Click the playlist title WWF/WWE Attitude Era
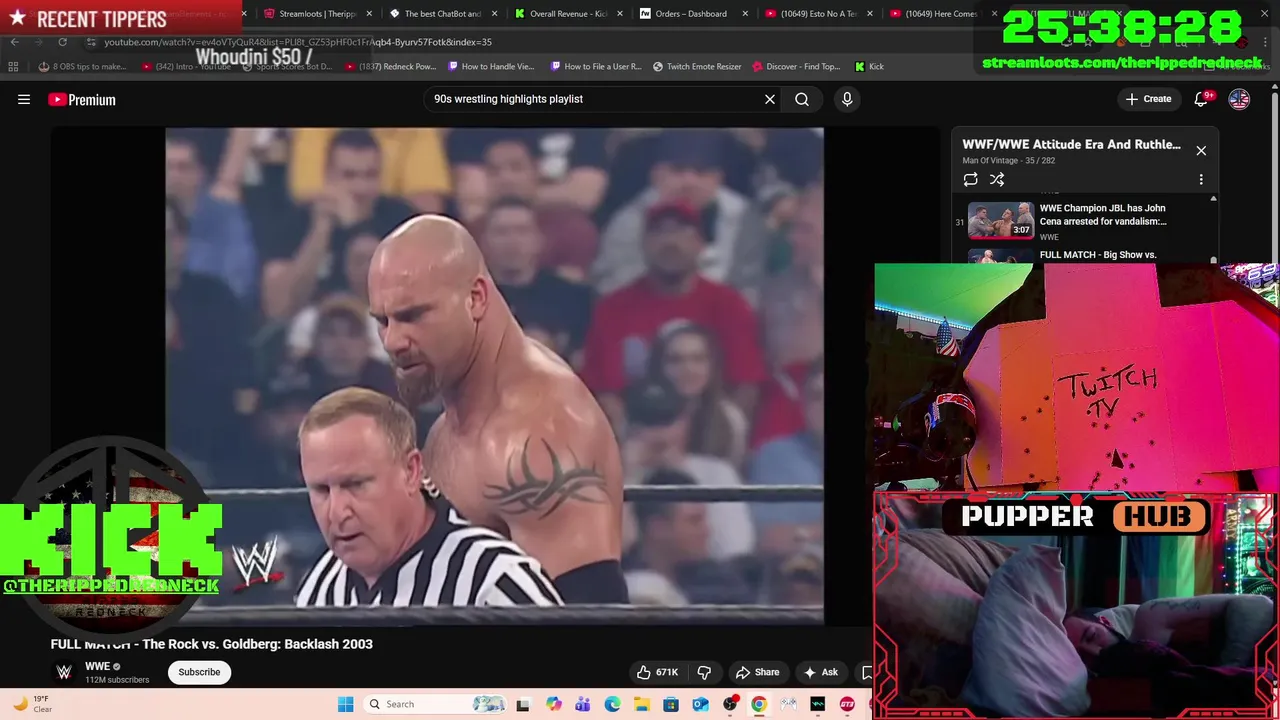Image resolution: width=1280 pixels, height=720 pixels. tap(1071, 144)
